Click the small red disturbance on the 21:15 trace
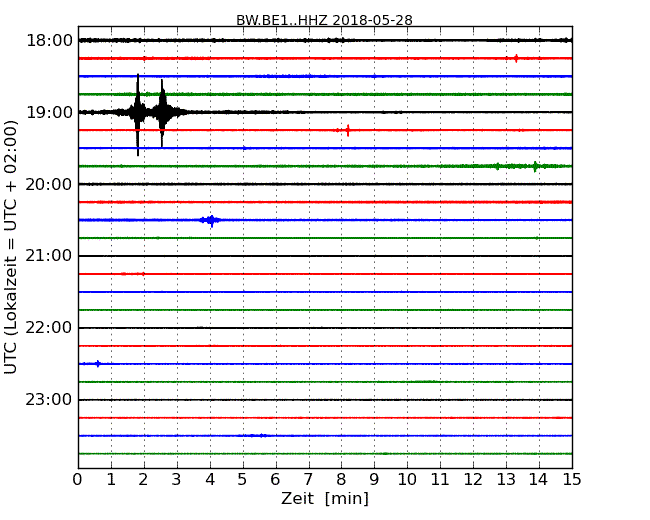This screenshot has height=520, width=650. pyautogui.click(x=133, y=274)
